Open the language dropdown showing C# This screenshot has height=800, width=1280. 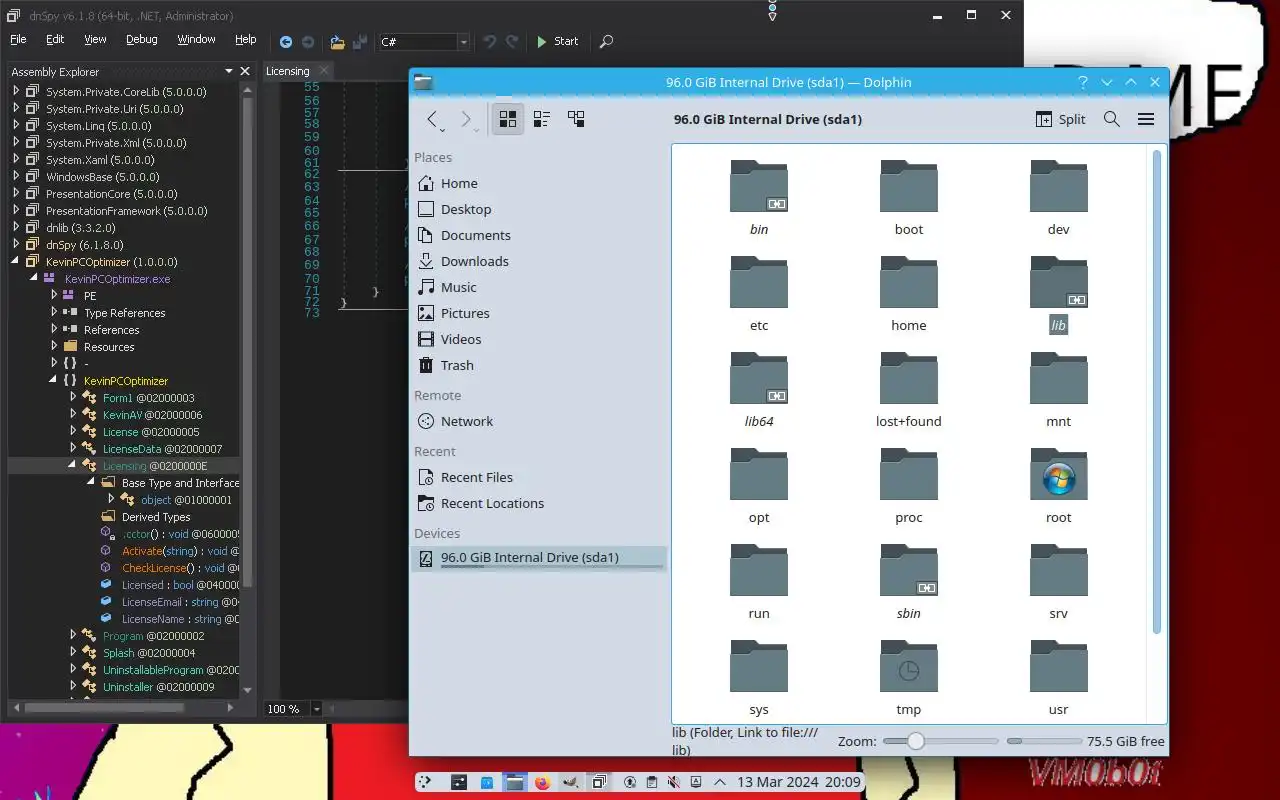424,42
